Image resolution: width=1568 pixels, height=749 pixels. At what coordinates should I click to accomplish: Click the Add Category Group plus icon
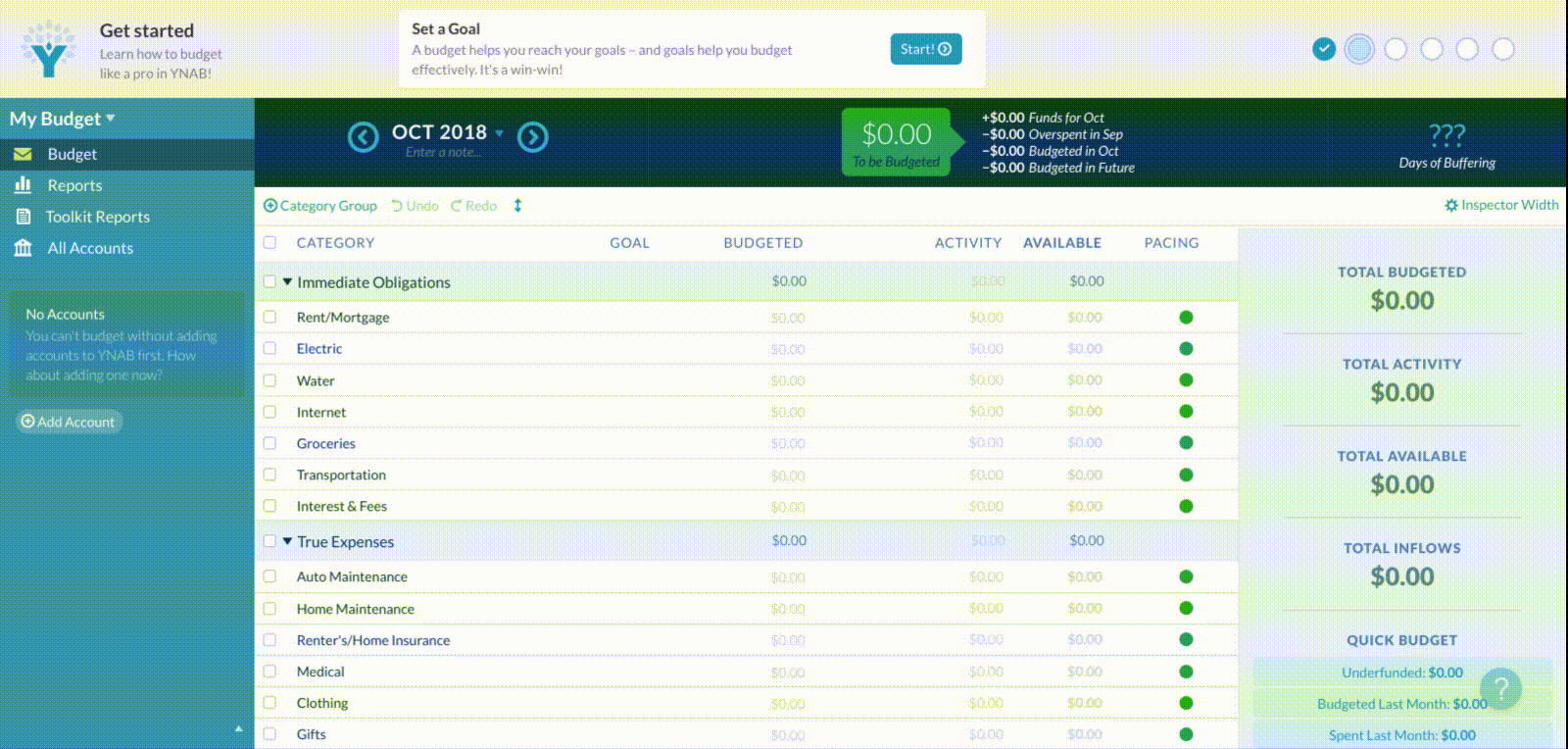pyautogui.click(x=270, y=206)
